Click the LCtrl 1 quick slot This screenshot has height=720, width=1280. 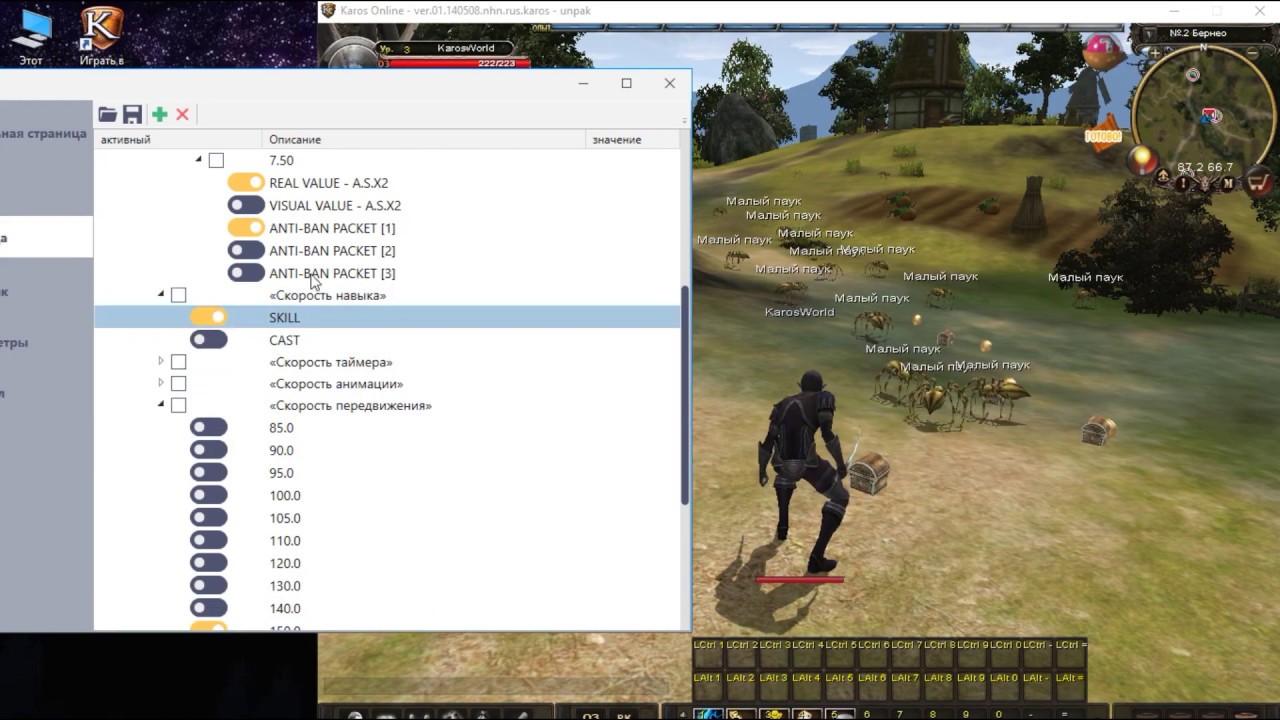[708, 652]
